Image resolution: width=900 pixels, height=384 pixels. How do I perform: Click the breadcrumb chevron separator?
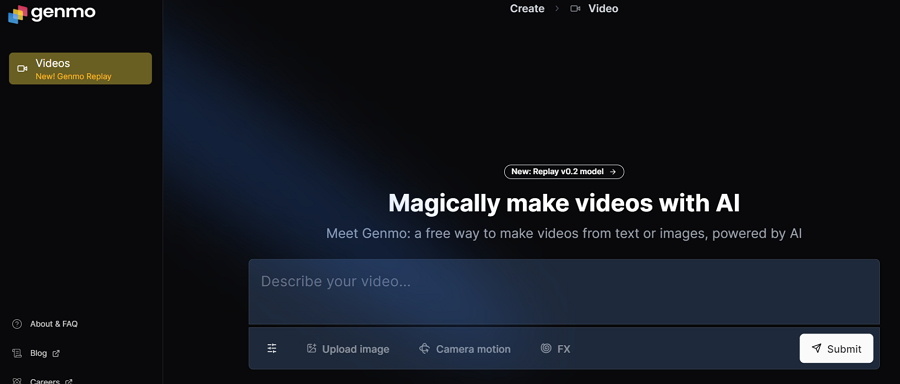point(557,9)
